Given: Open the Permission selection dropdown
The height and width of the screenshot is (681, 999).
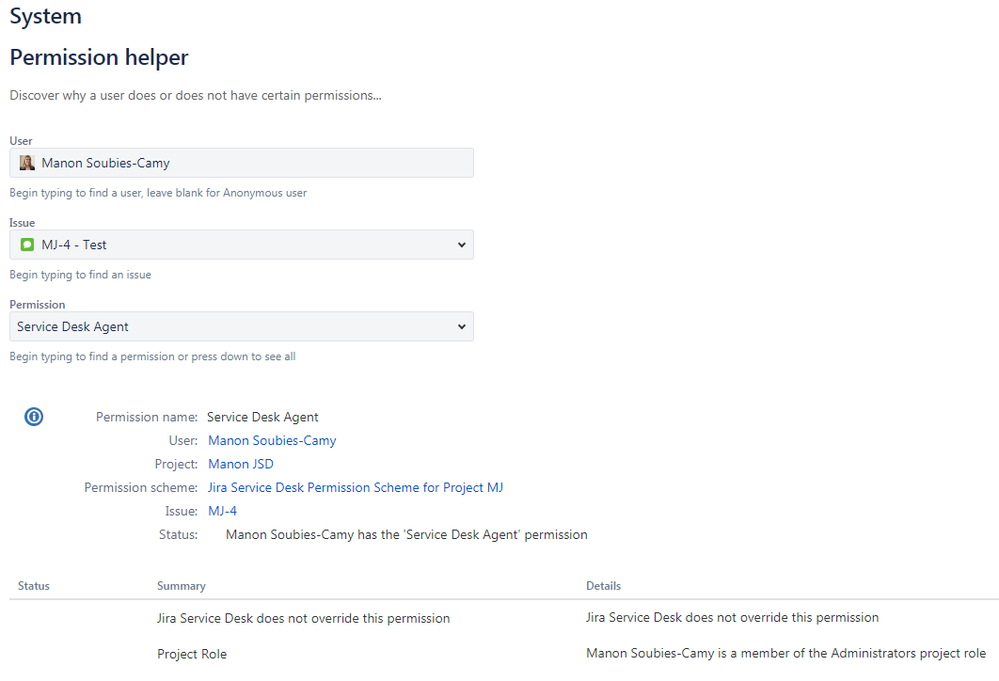Looking at the screenshot, I should (240, 326).
